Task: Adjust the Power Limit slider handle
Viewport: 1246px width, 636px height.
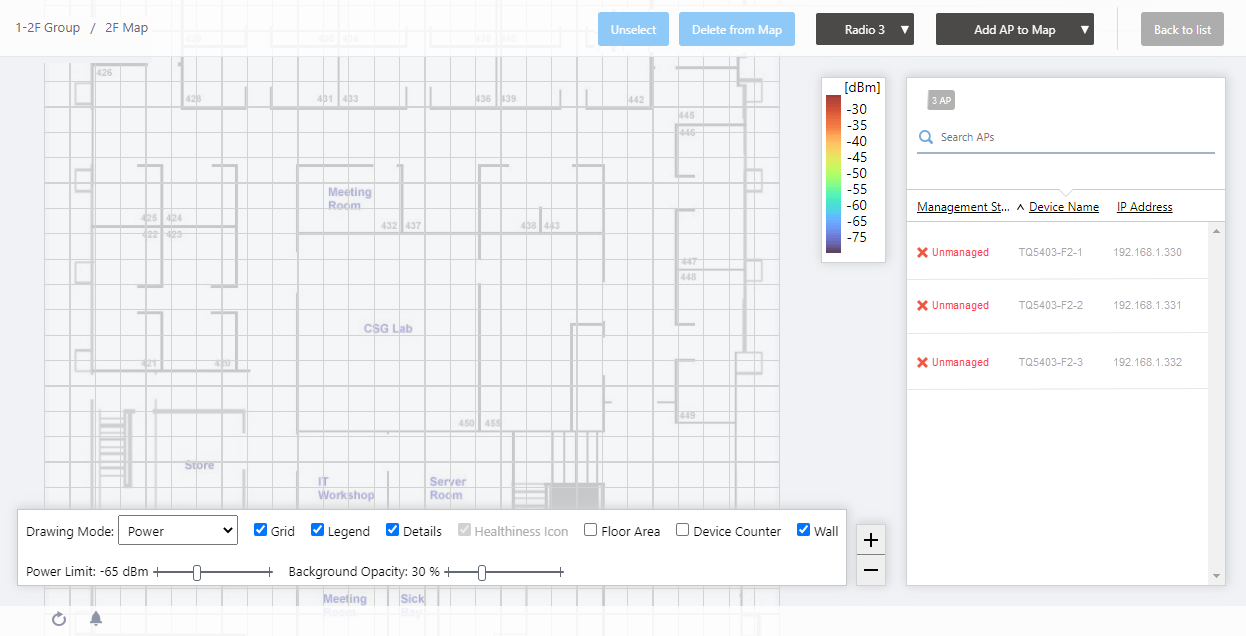Action: [197, 572]
